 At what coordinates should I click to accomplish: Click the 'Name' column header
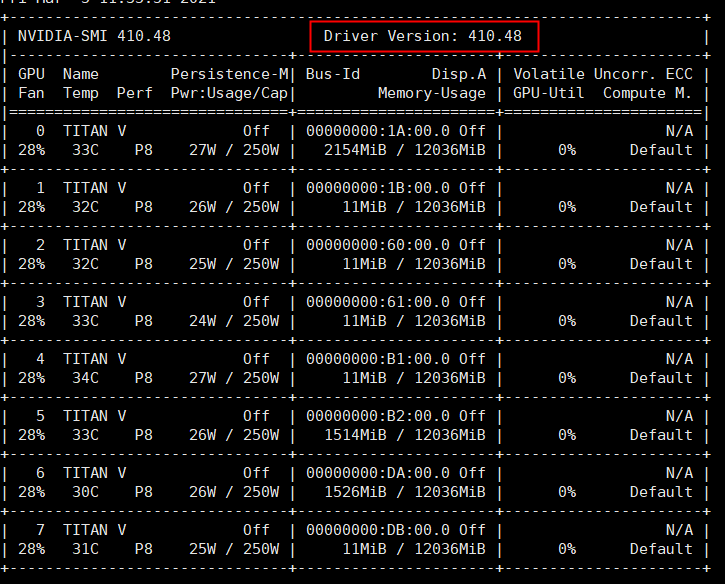coord(81,74)
